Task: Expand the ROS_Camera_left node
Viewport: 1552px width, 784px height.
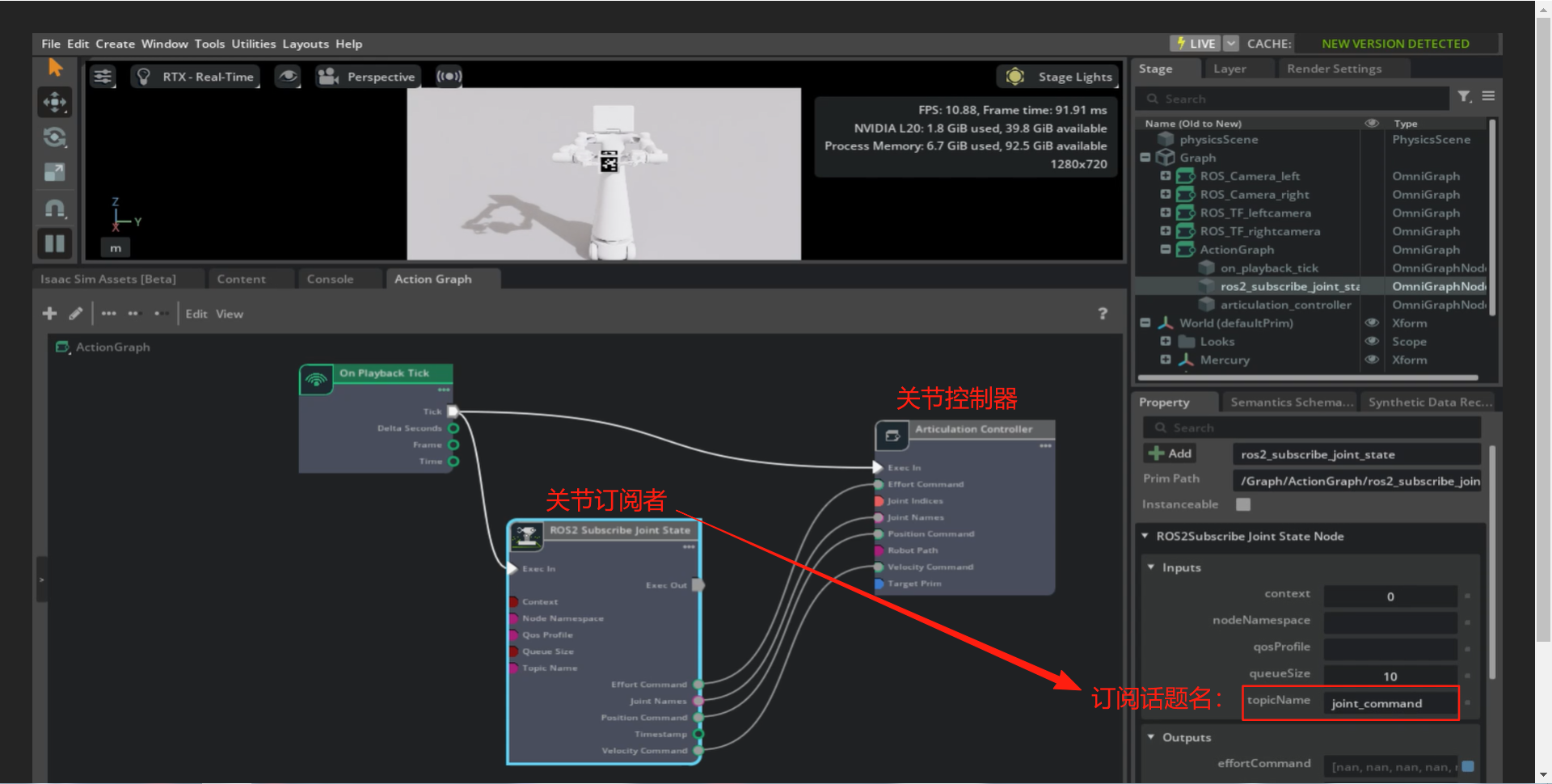Action: point(1166,175)
